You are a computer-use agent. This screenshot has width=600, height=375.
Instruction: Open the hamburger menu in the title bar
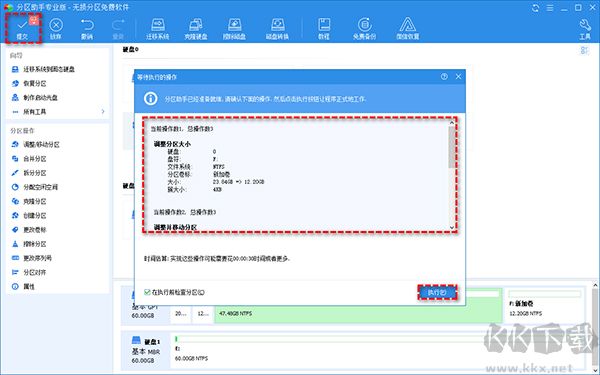point(550,8)
